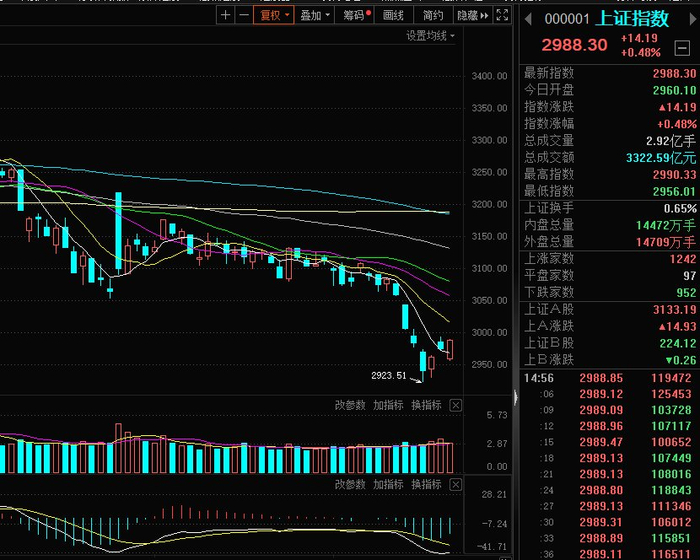Open 设置均线 moving average settings
The width and height of the screenshot is (700, 560).
pos(430,36)
